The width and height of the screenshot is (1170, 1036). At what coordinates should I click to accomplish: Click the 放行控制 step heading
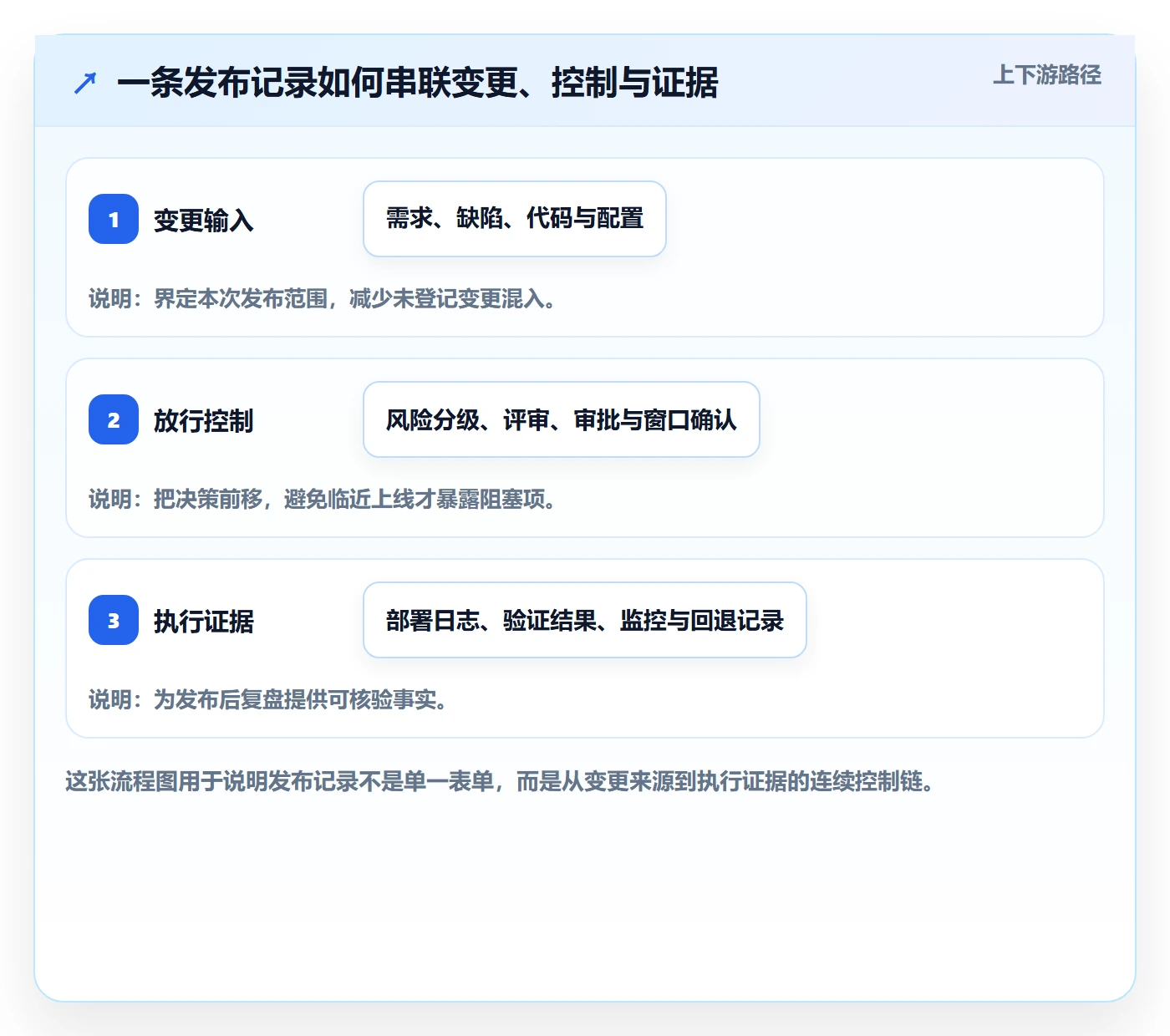click(x=204, y=421)
